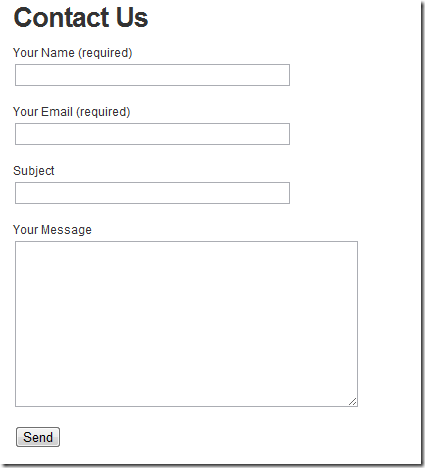Click "Your" in the Your Name label
This screenshot has width=425, height=468.
(x=25, y=53)
